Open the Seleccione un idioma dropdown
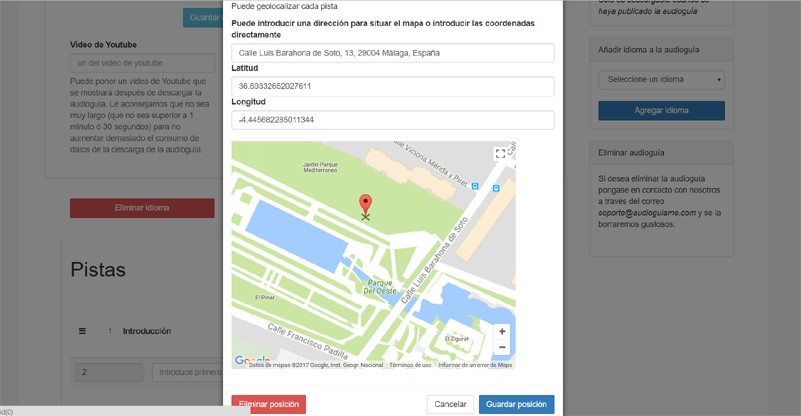801x416 pixels. (661, 79)
